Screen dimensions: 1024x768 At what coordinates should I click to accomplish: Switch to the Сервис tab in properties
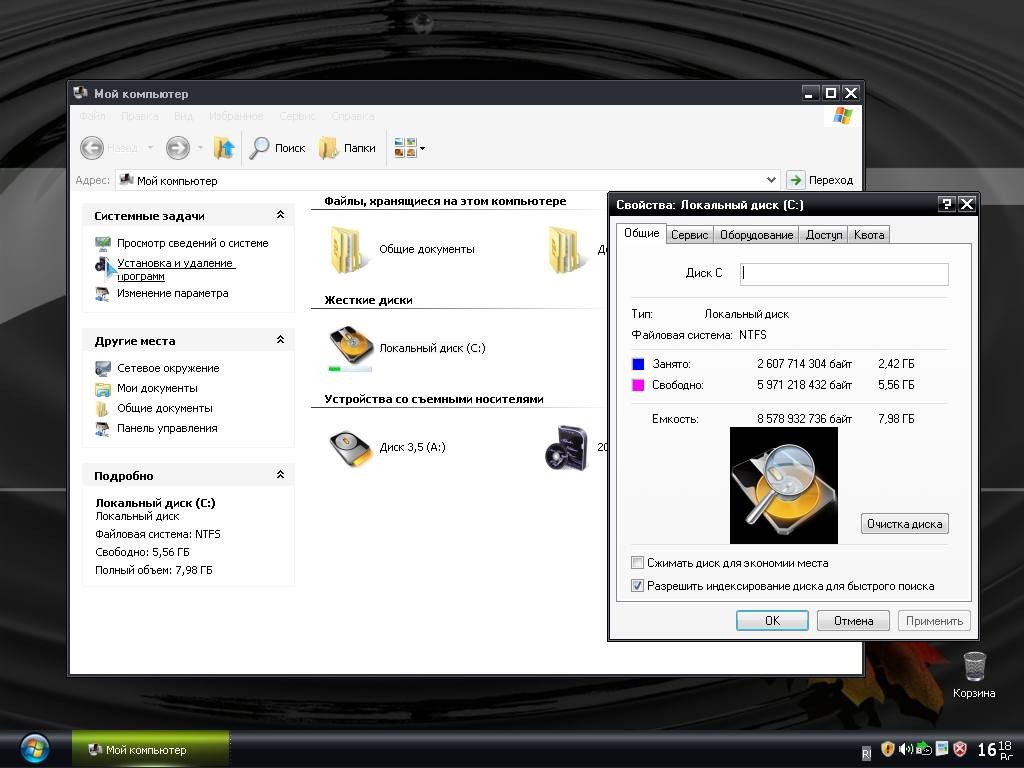690,235
